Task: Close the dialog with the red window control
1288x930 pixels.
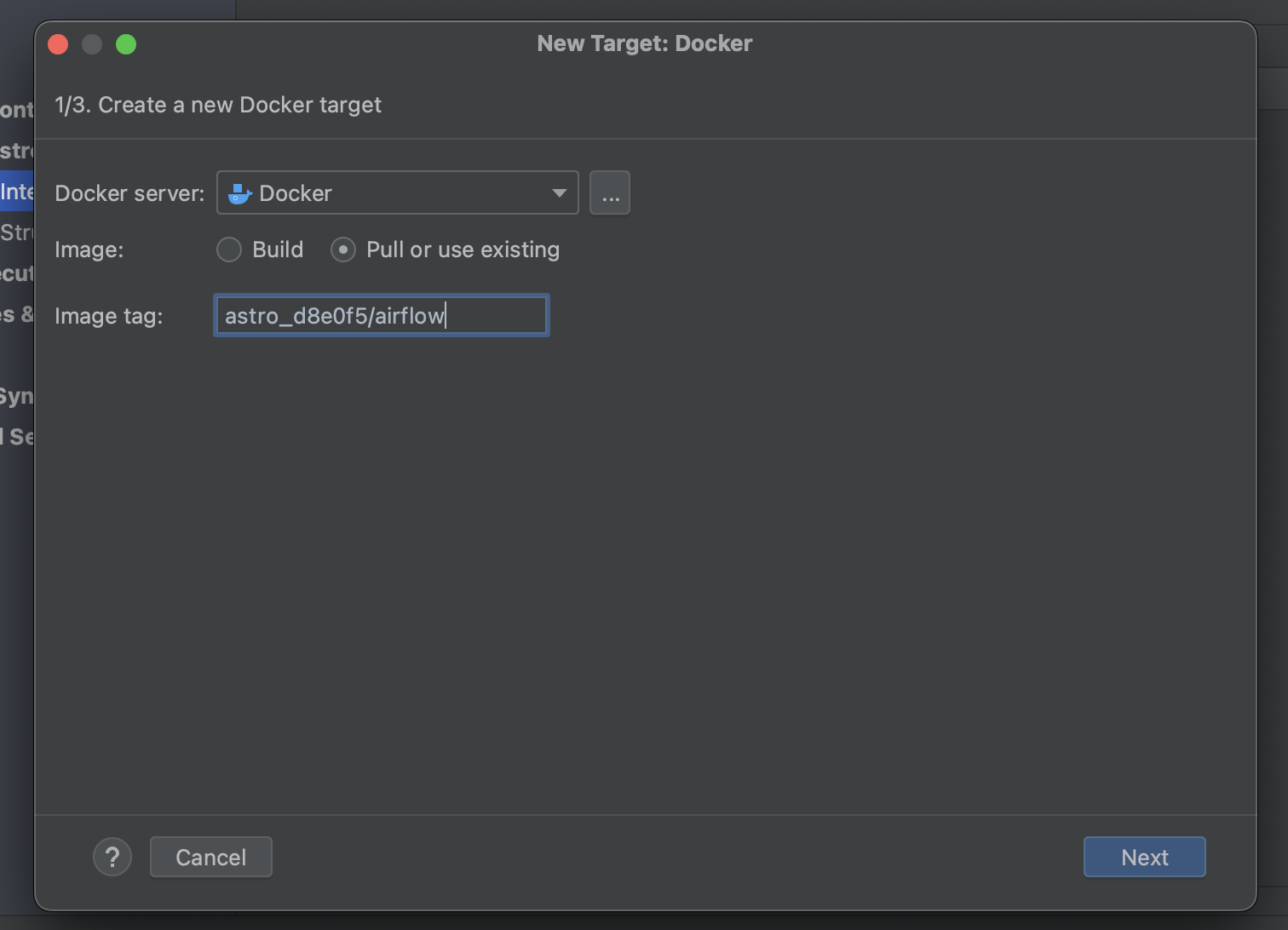Action: (x=58, y=43)
